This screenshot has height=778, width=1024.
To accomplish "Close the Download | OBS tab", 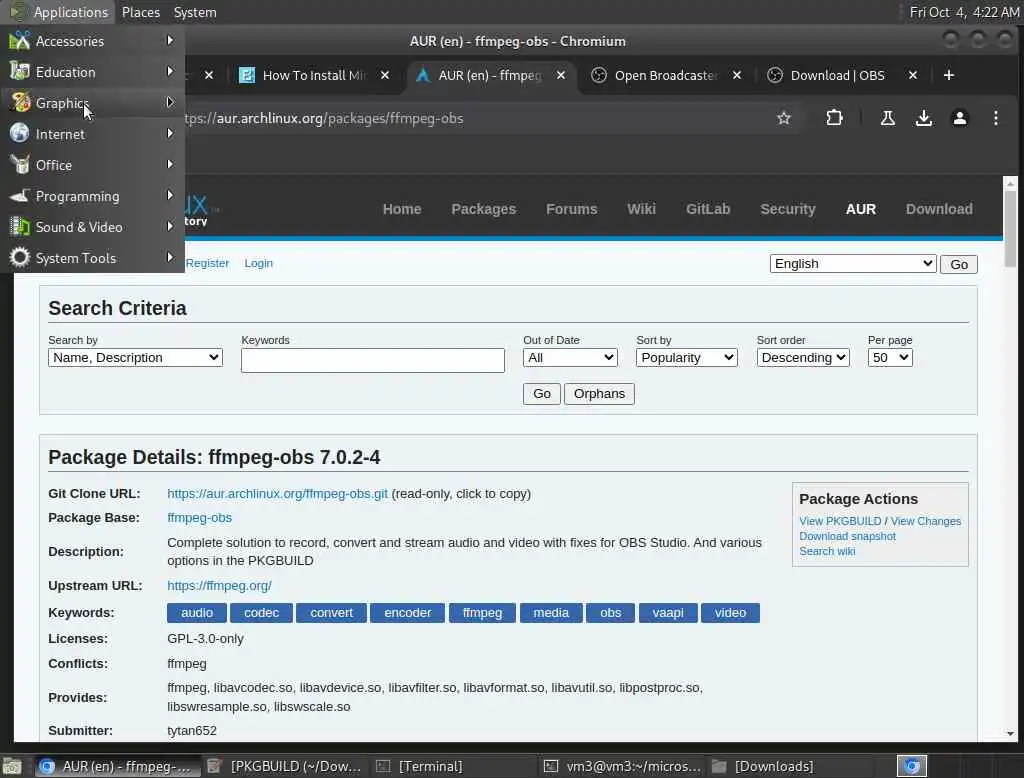I will [912, 75].
